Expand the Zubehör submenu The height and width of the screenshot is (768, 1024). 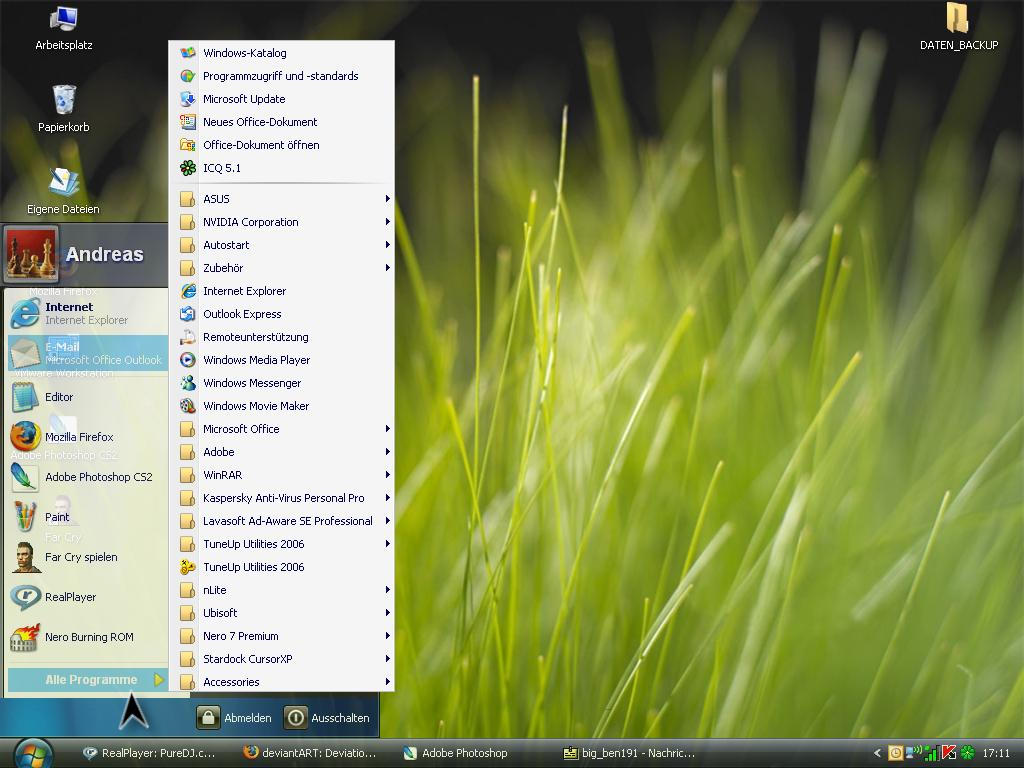pyautogui.click(x=281, y=268)
